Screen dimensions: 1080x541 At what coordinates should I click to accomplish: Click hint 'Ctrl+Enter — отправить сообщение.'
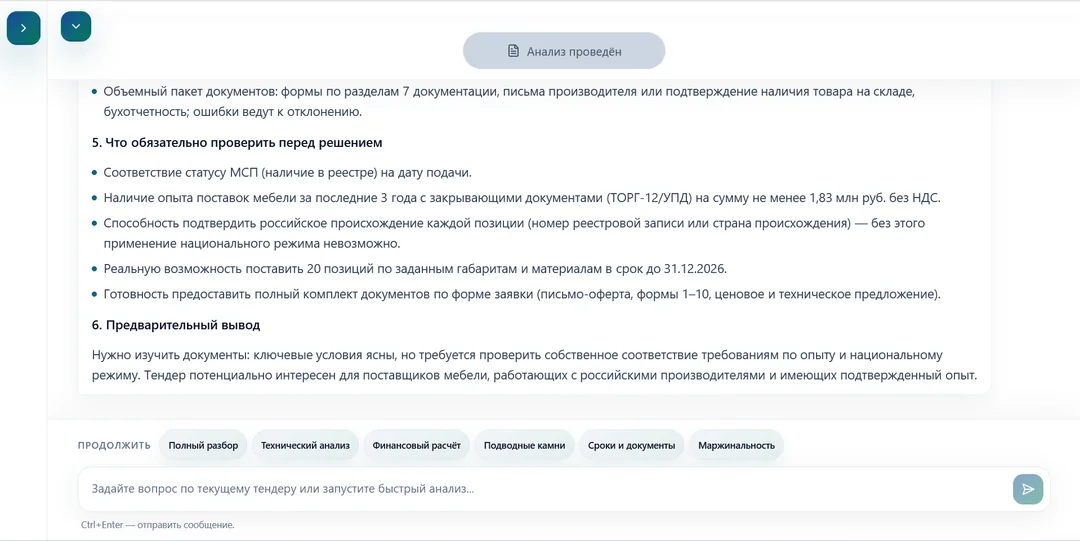[x=158, y=525]
